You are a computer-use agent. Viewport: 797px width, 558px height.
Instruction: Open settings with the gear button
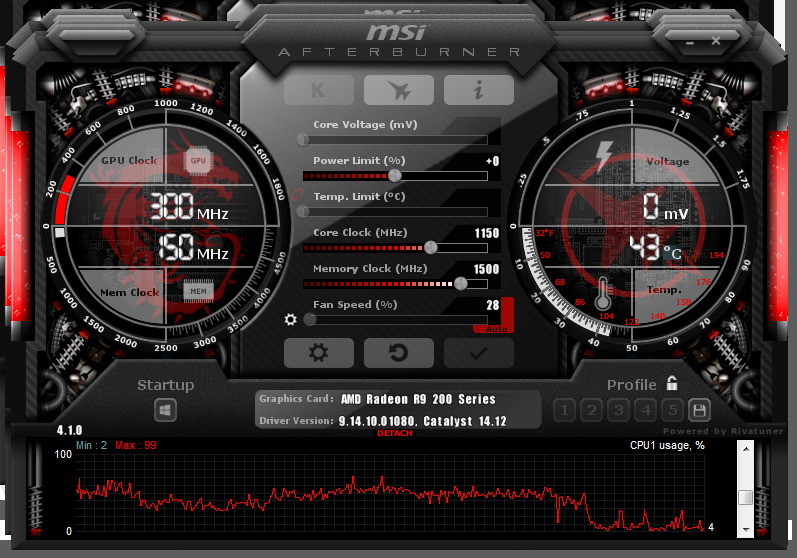319,353
